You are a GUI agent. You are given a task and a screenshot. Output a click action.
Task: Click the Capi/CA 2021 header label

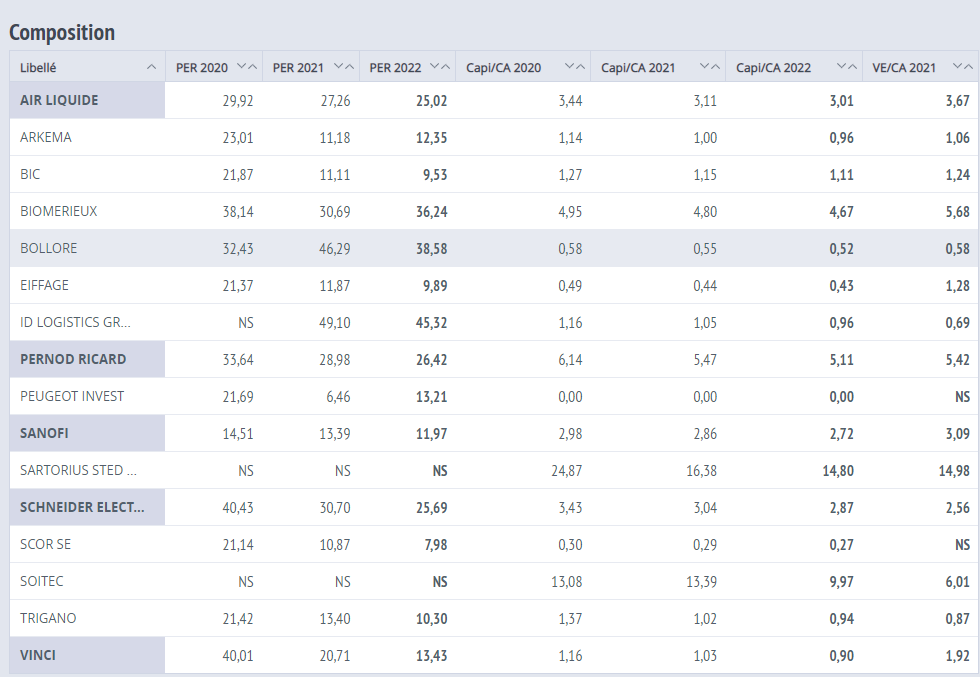(638, 68)
